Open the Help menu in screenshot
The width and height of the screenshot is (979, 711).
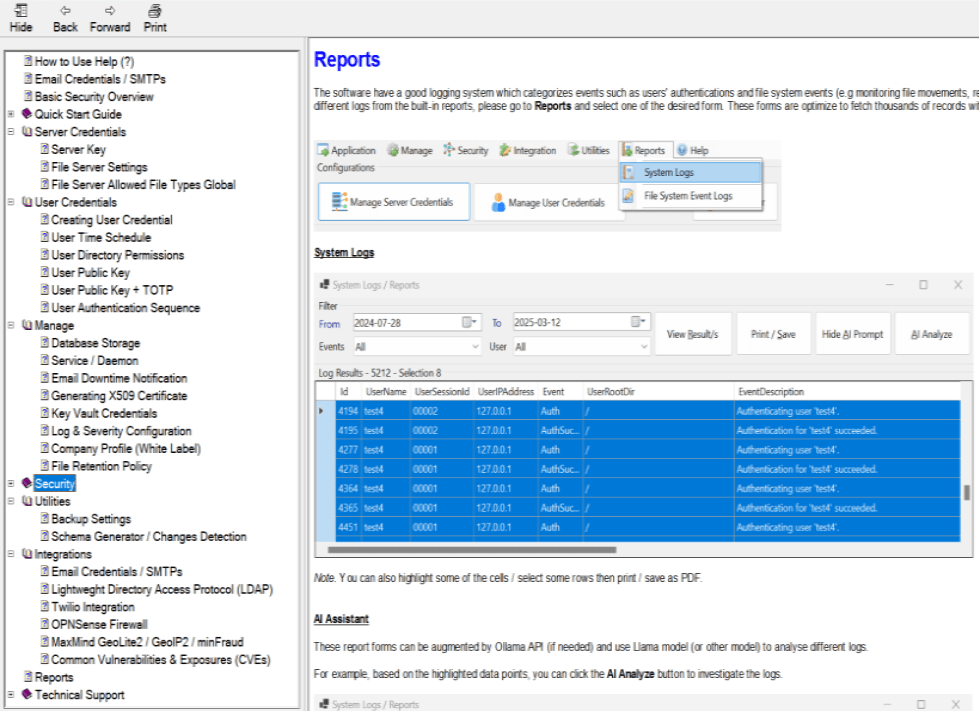pos(693,150)
